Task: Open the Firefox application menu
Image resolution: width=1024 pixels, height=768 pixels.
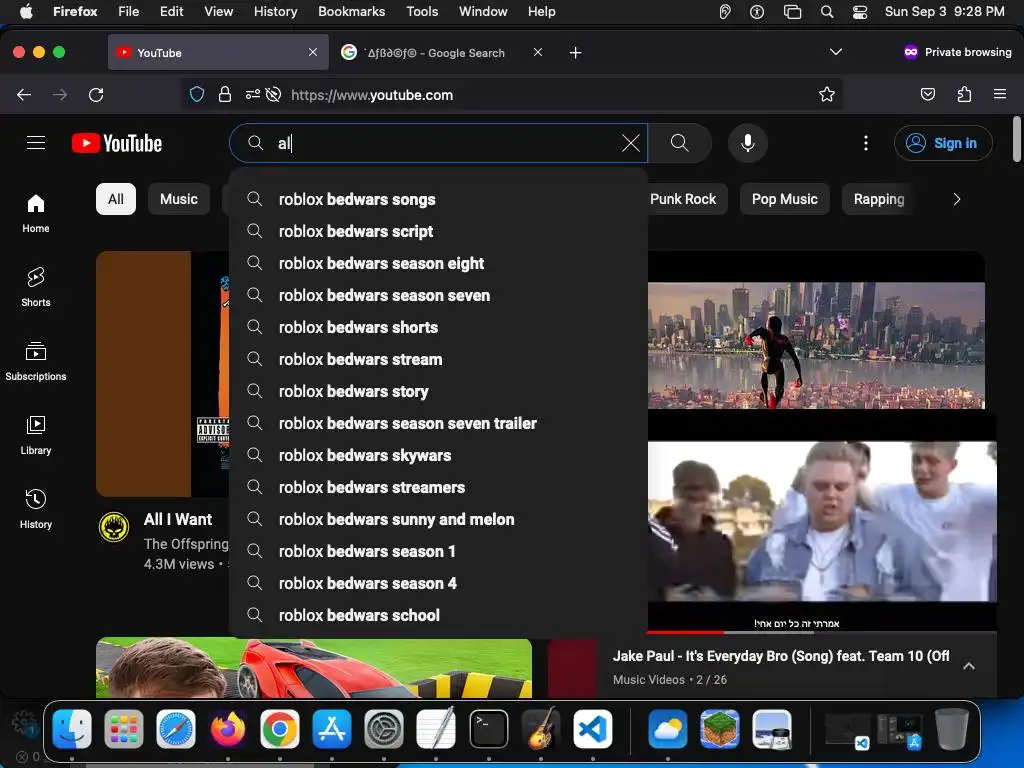Action: coord(1000,95)
